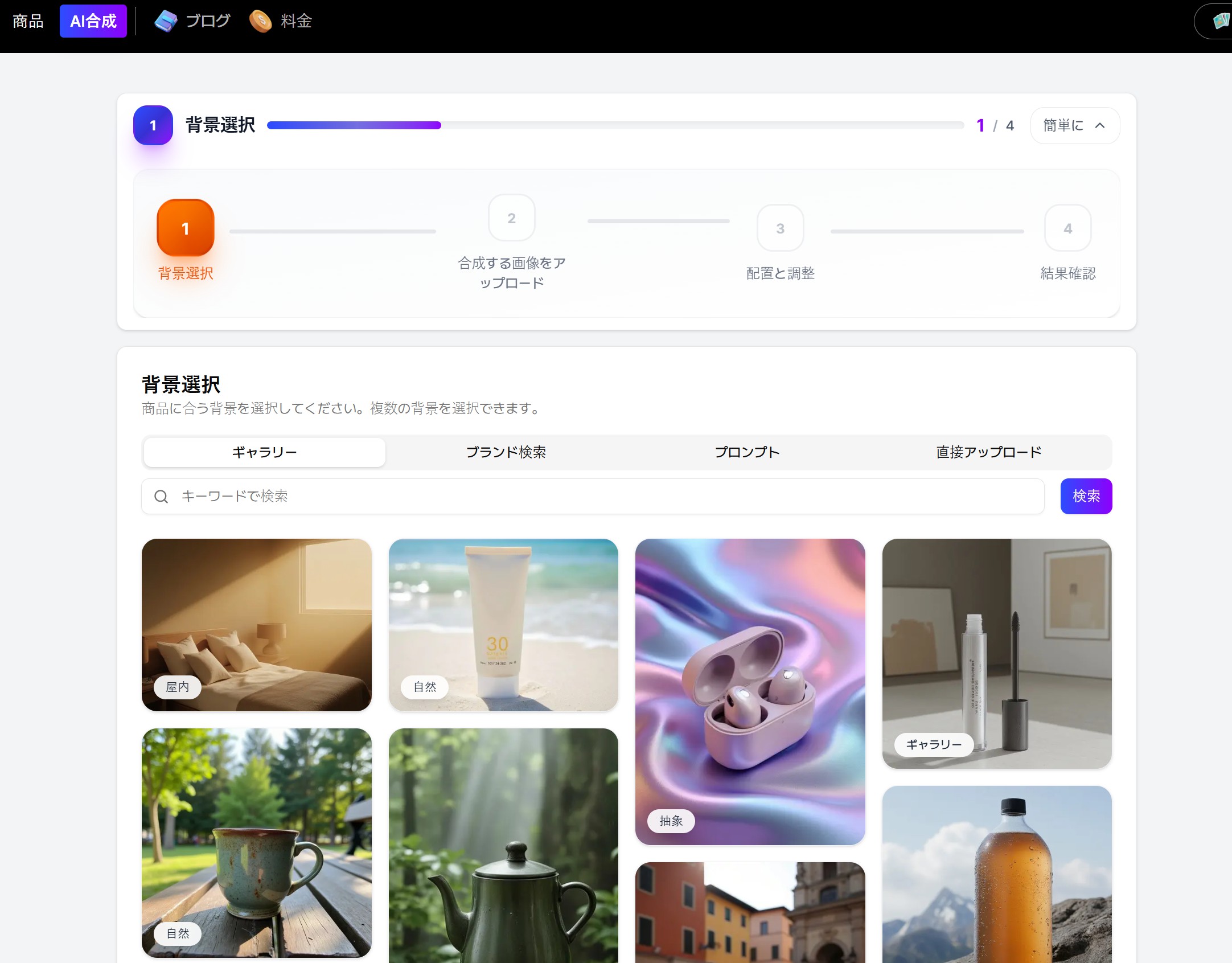Image resolution: width=1232 pixels, height=963 pixels.
Task: Click the 背景選択 section heading
Action: coord(181,384)
